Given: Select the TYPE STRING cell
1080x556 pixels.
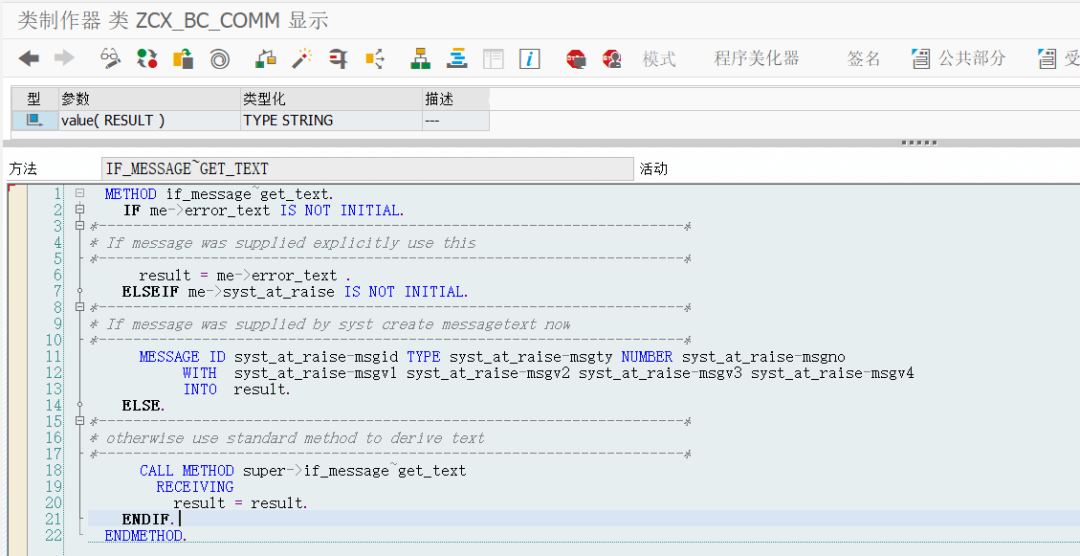Looking at the screenshot, I should click(x=331, y=121).
